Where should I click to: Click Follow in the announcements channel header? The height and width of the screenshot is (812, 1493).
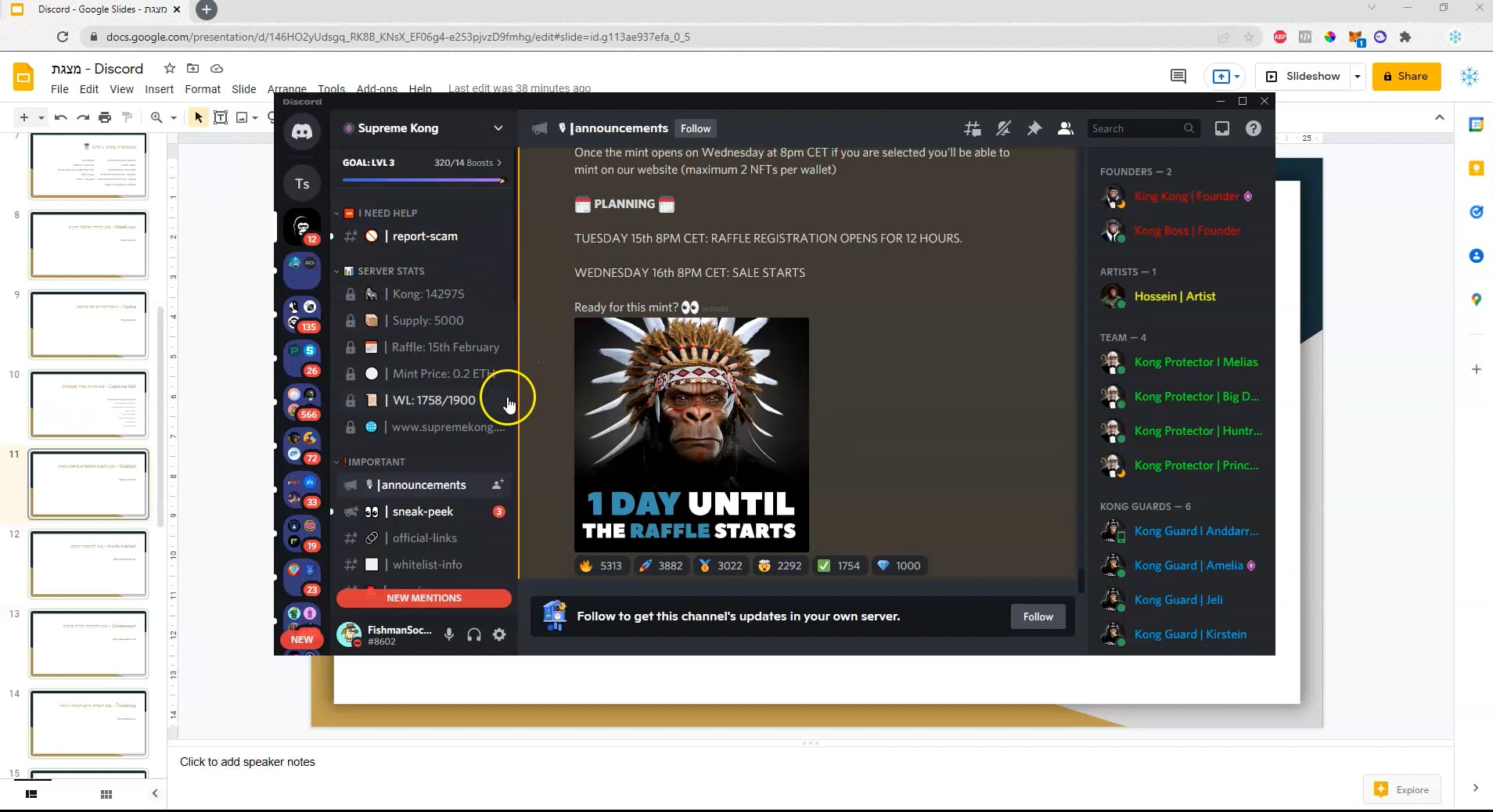pyautogui.click(x=695, y=128)
